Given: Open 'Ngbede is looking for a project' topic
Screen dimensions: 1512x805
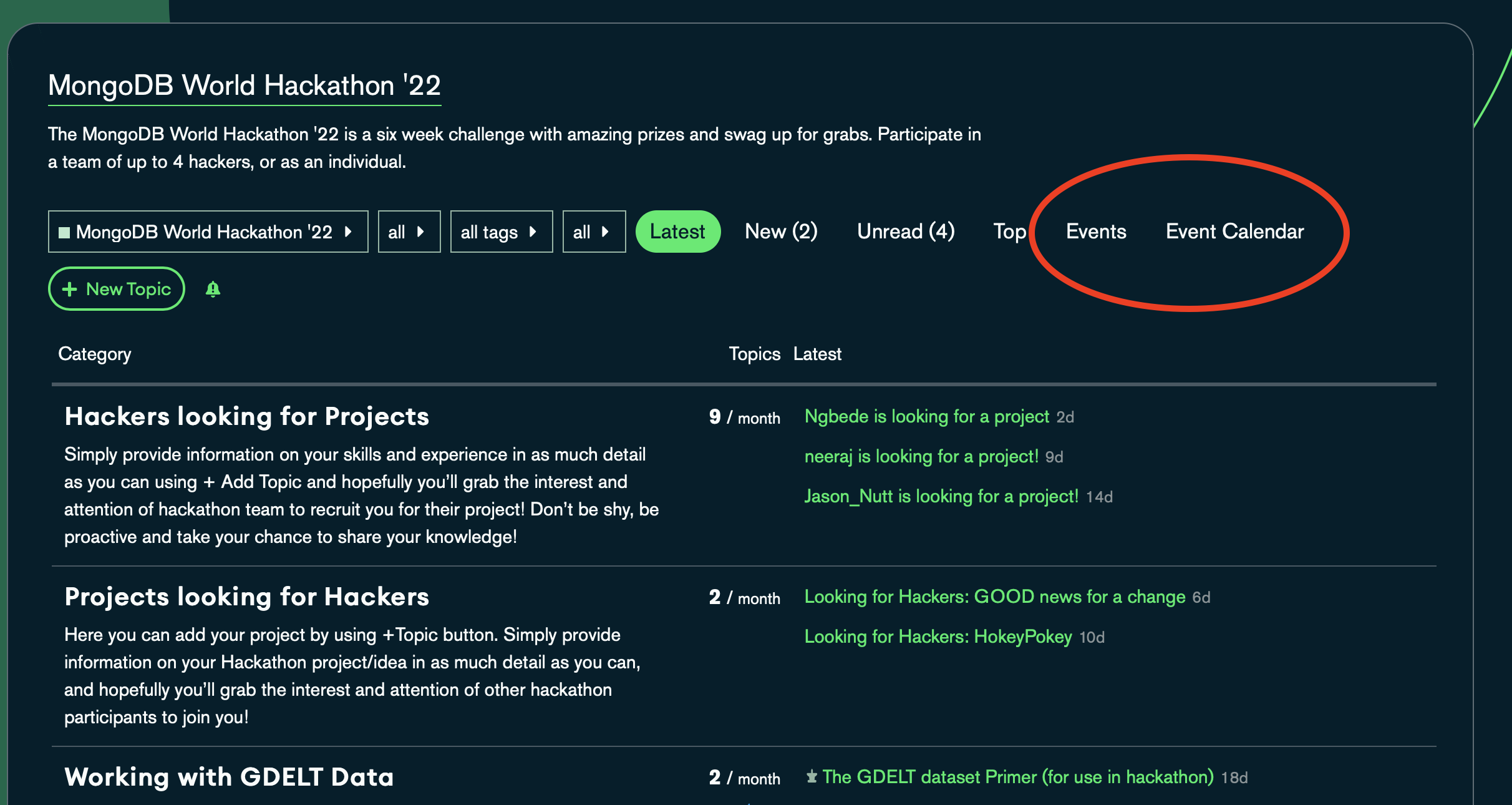Looking at the screenshot, I should point(927,416).
